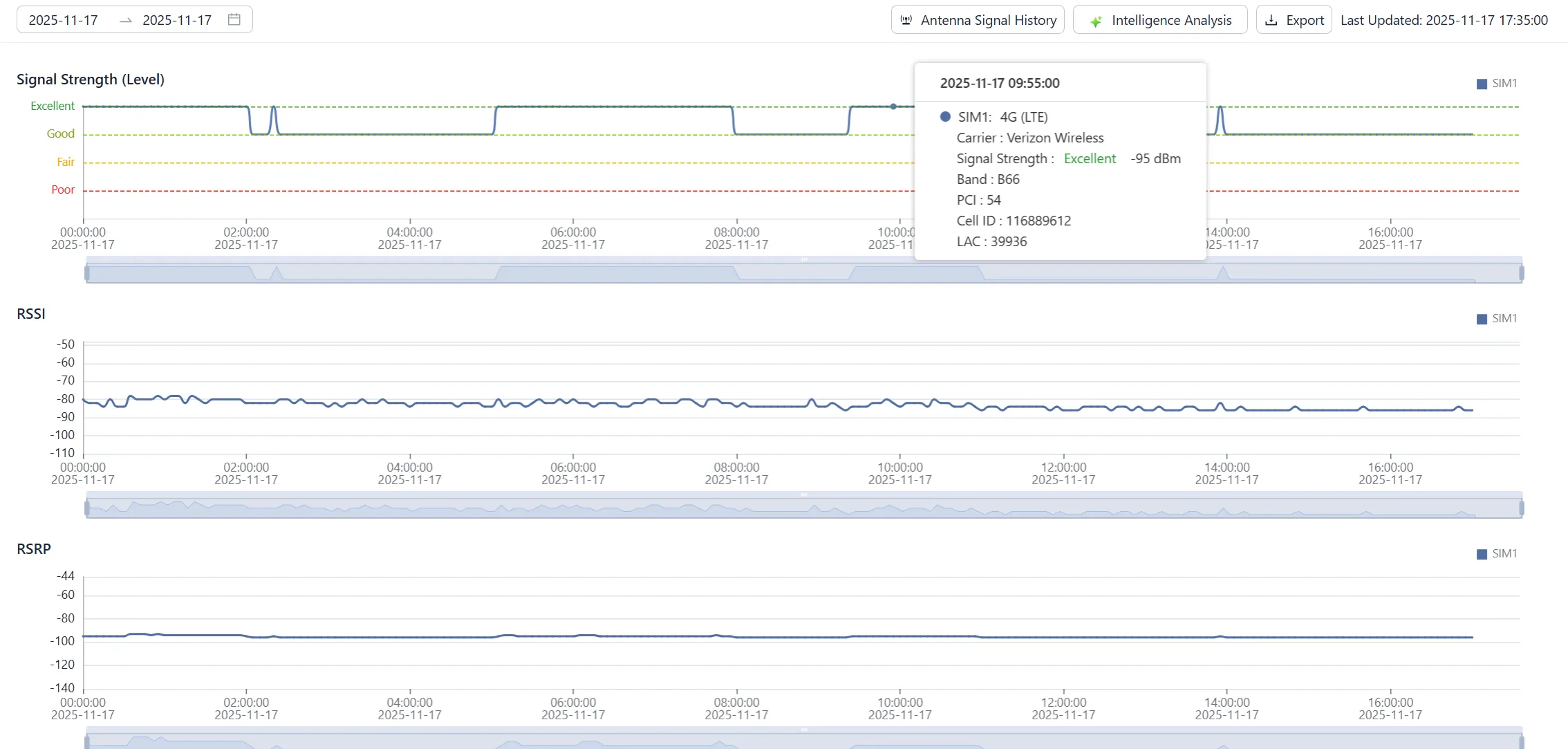Click the download icon on Export button
This screenshot has width=1568, height=749.
1271,20
